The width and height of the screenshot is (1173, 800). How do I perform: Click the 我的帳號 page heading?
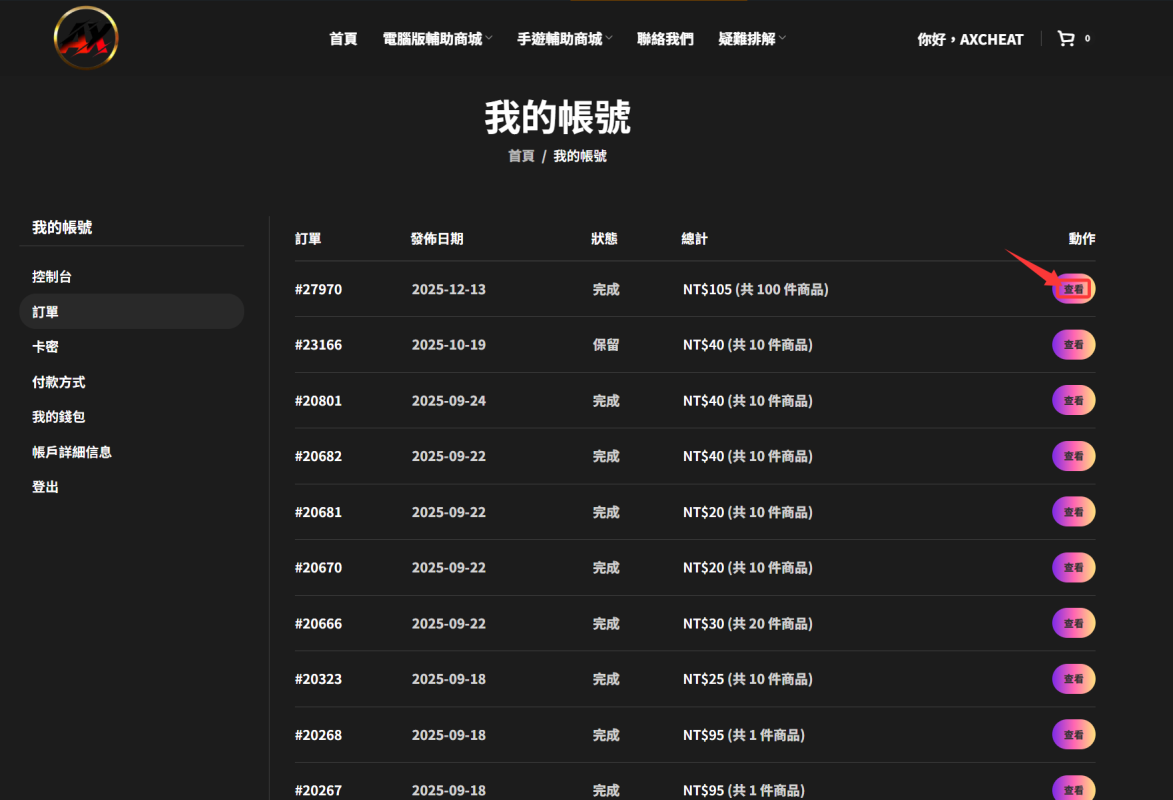[557, 117]
